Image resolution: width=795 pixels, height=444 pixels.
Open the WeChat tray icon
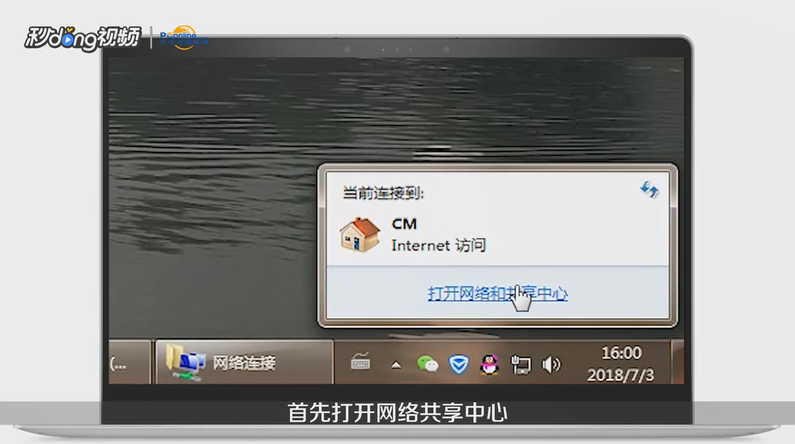tap(427, 364)
